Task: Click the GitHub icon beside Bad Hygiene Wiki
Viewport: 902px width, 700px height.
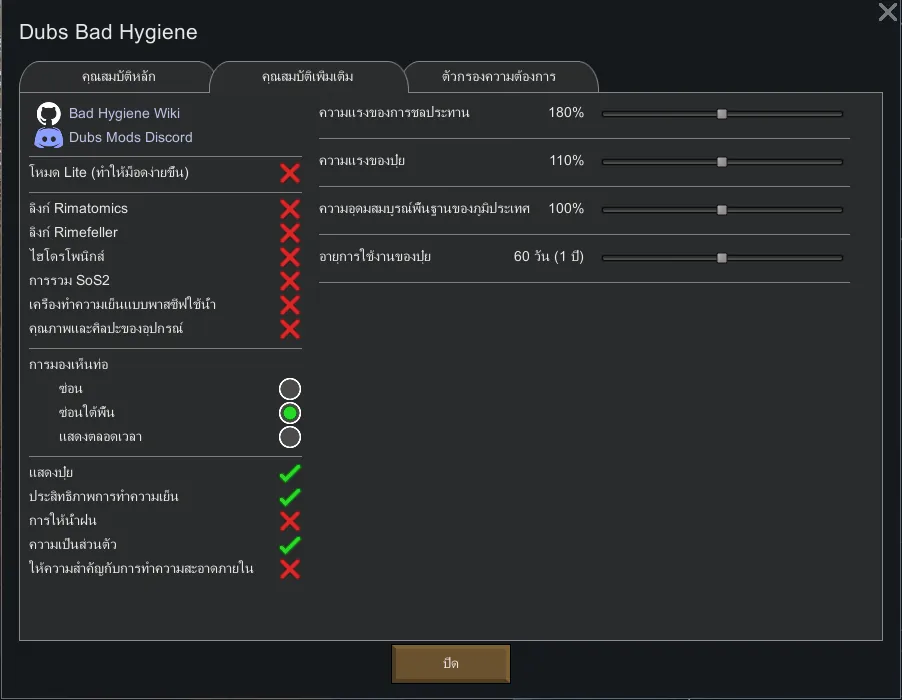Action: pyautogui.click(x=48, y=114)
